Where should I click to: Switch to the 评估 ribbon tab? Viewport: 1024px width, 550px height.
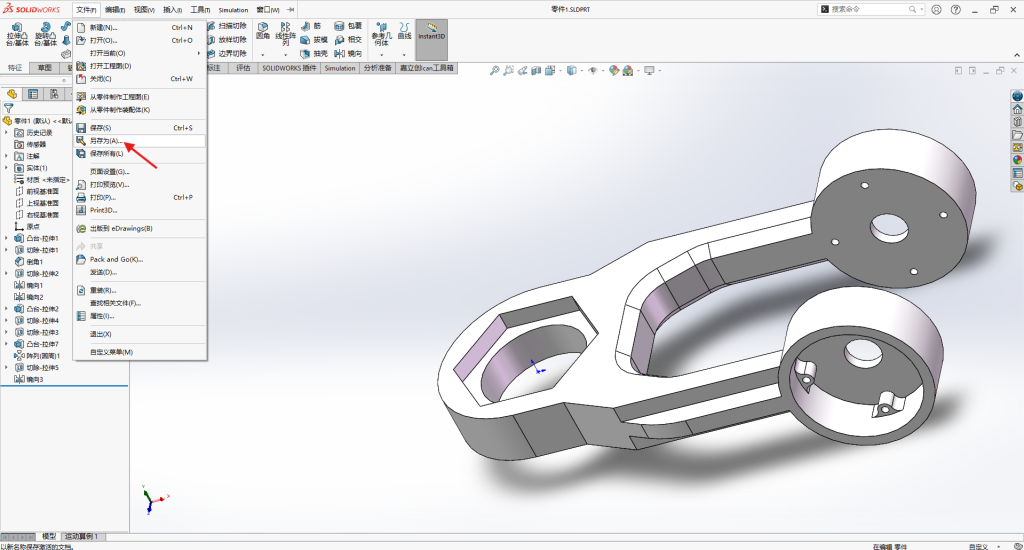pos(243,68)
